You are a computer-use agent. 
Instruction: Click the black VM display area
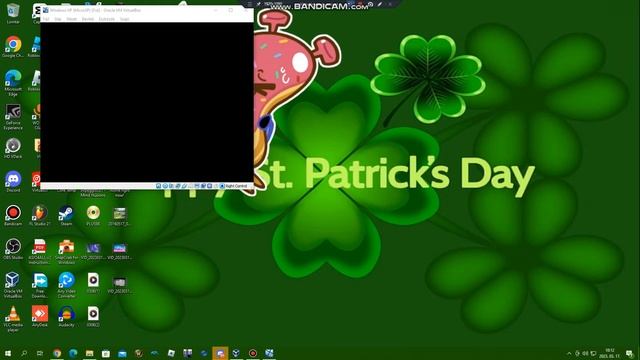147,102
